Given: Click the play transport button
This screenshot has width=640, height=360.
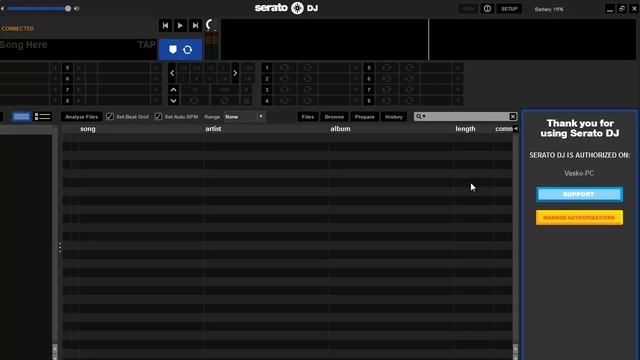Looking at the screenshot, I should tap(180, 25).
